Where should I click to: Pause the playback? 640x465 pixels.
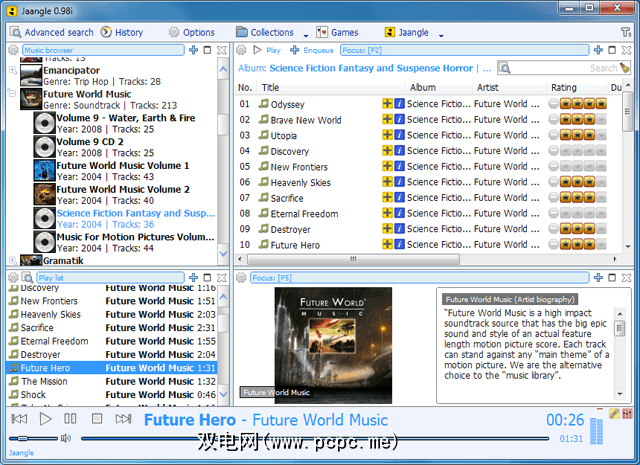tap(70, 419)
